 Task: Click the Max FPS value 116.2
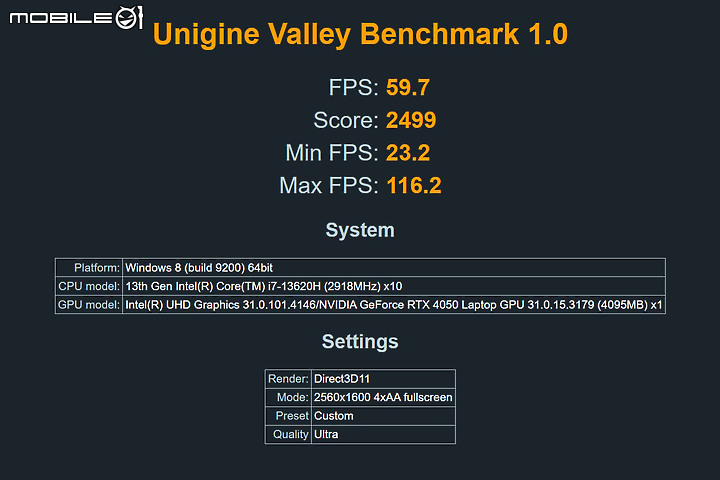[x=414, y=186]
